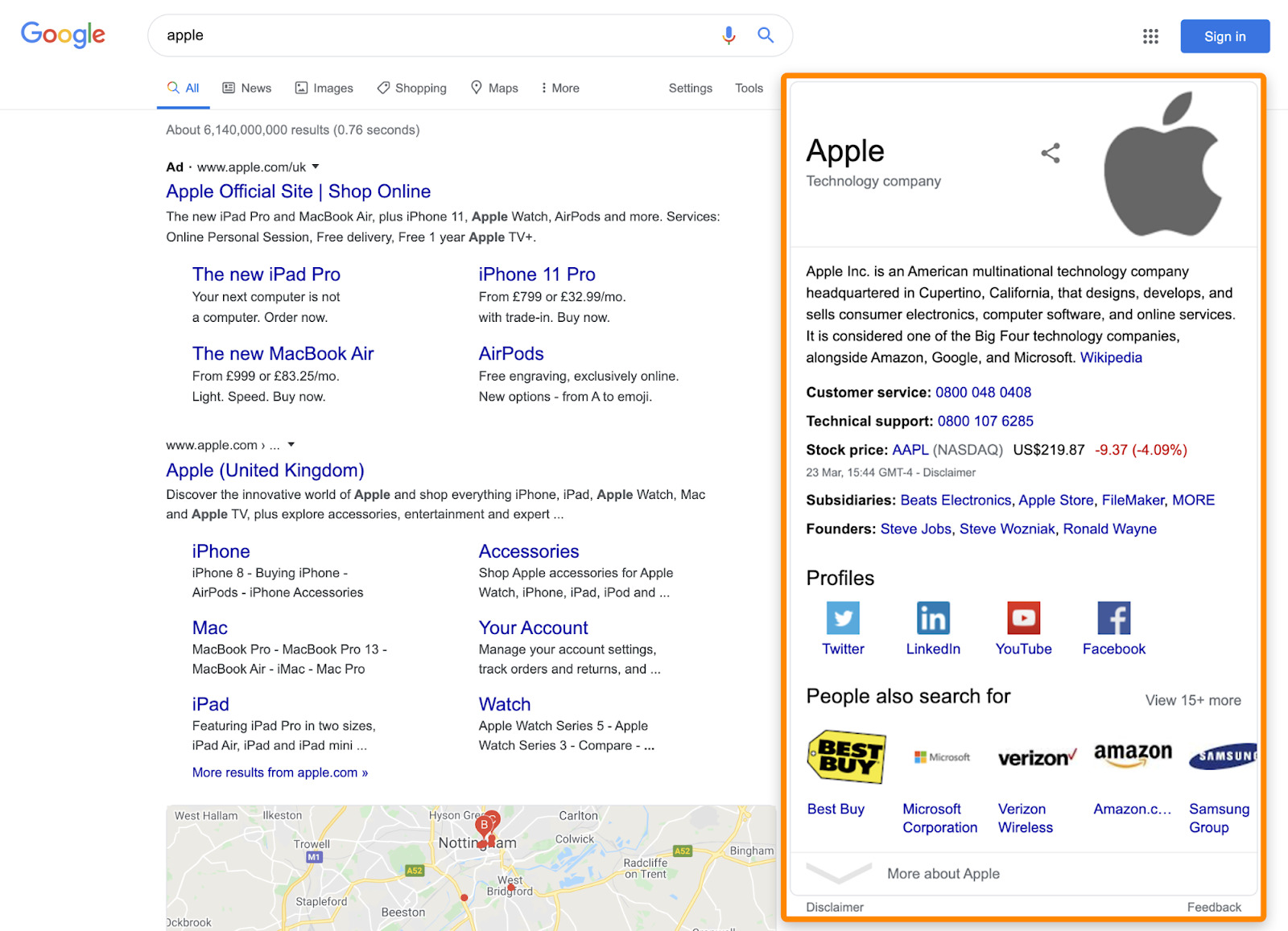Activate voice search via the microphone icon
The height and width of the screenshot is (931, 1288).
(x=729, y=35)
